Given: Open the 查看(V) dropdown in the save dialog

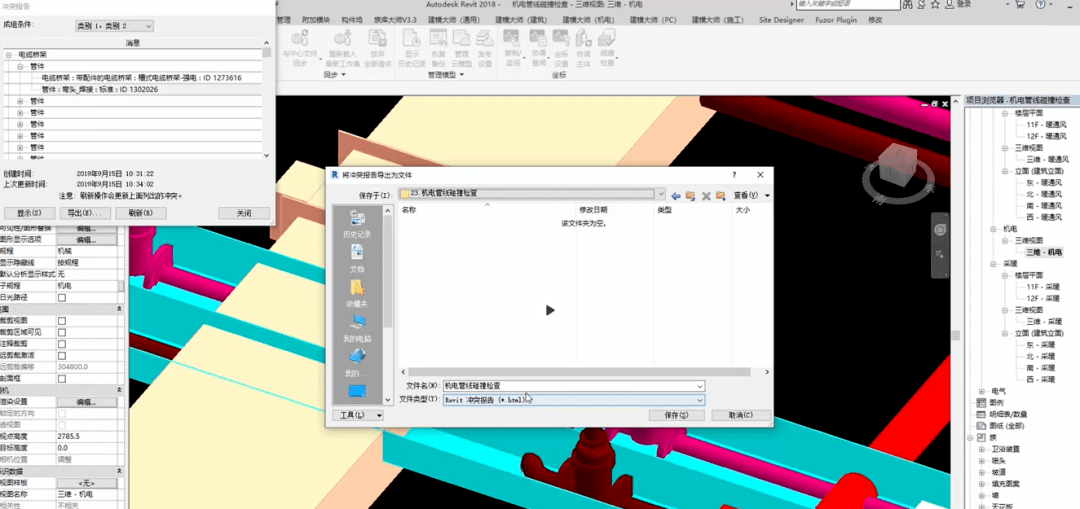Looking at the screenshot, I should (x=751, y=196).
